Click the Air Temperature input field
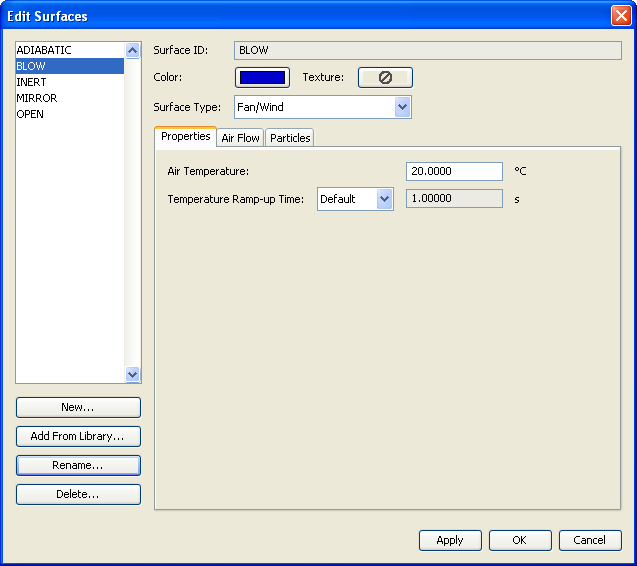637x566 pixels. pos(454,171)
